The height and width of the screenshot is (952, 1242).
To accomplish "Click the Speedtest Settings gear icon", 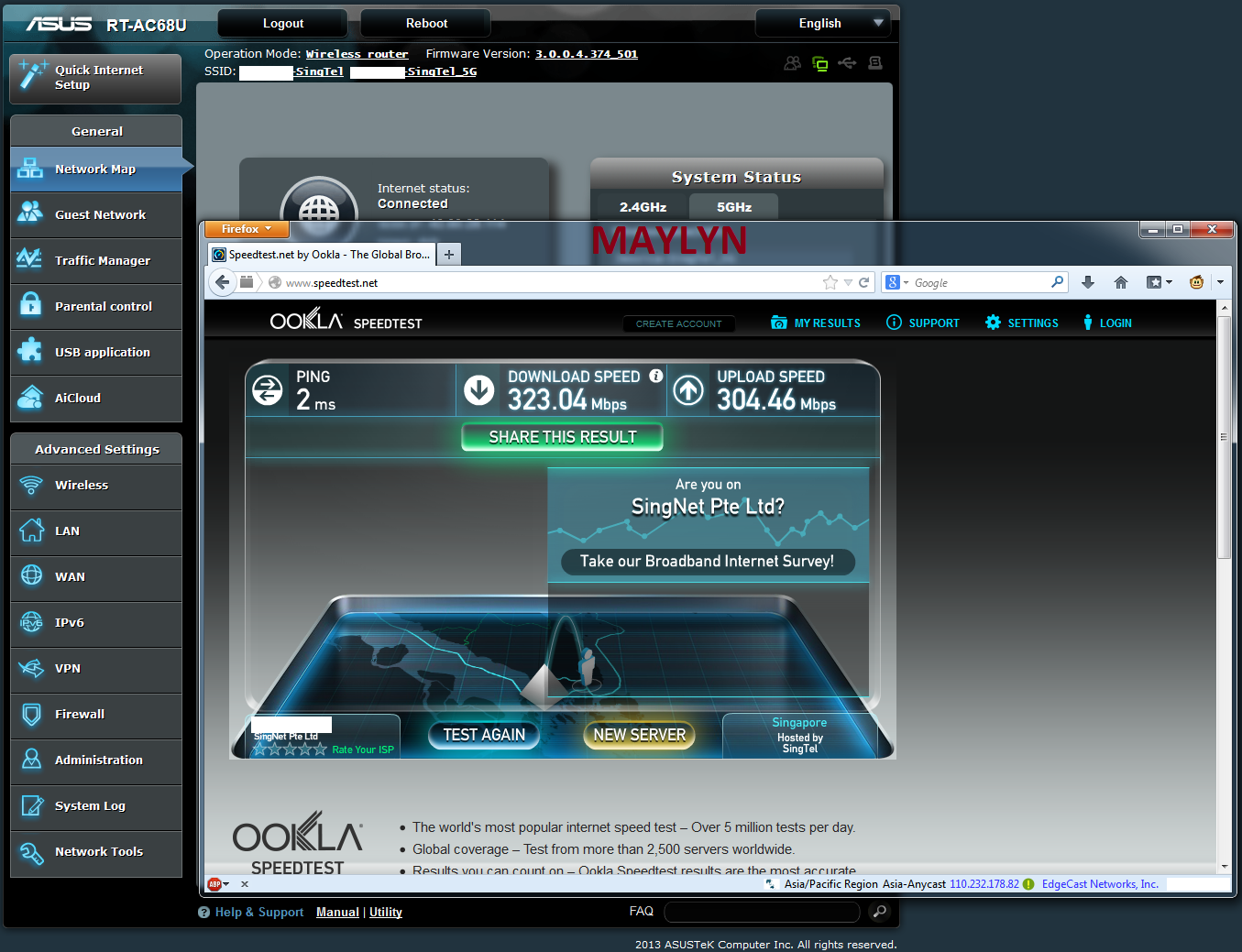I will pyautogui.click(x=993, y=323).
